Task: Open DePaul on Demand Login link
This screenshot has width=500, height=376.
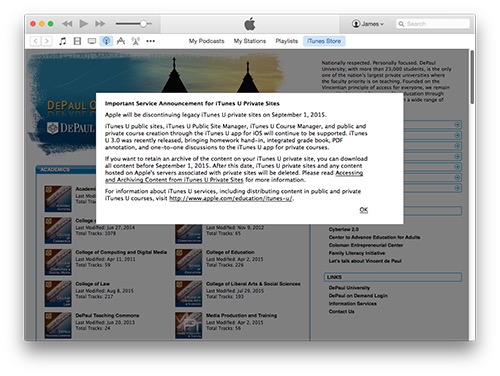Action: click(x=358, y=296)
